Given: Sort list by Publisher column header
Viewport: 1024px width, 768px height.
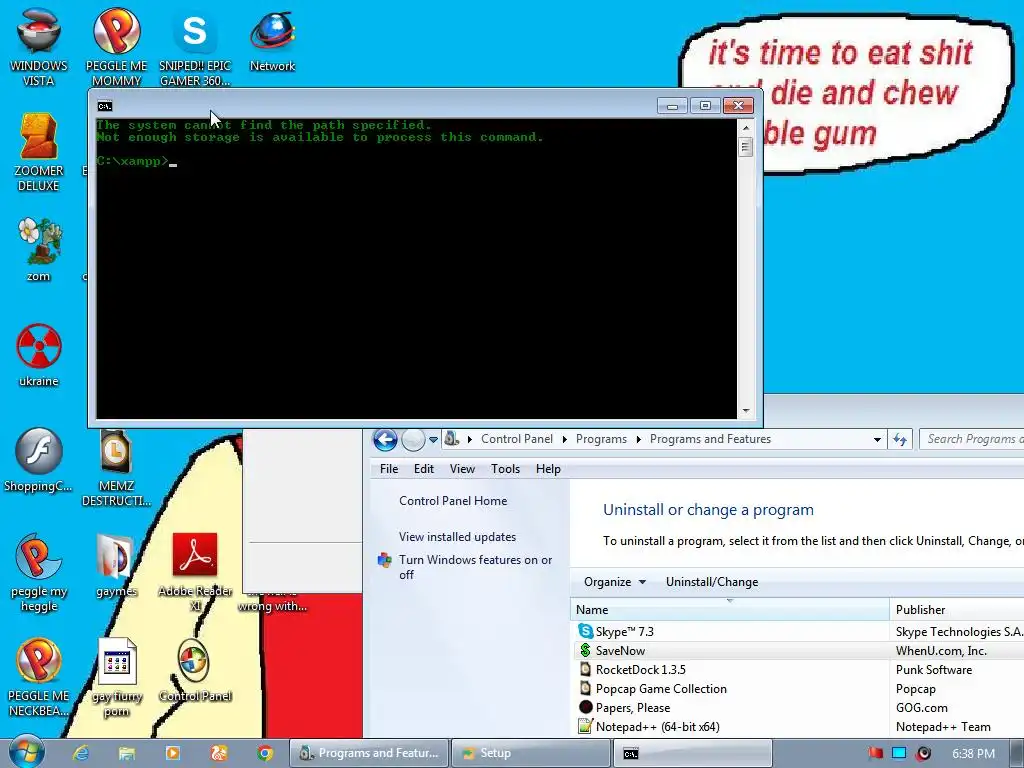Looking at the screenshot, I should [957, 609].
